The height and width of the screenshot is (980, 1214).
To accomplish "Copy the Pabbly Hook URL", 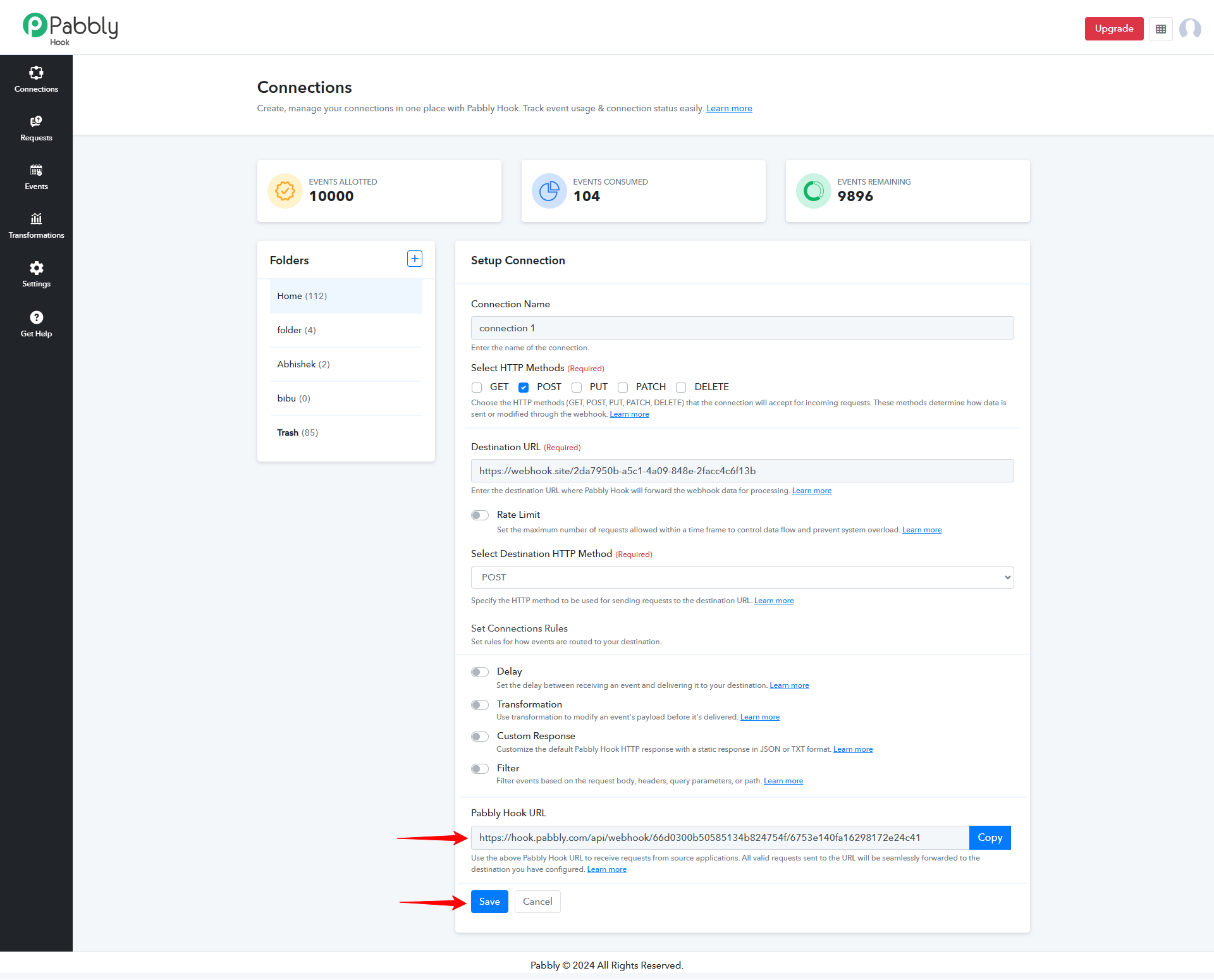I will [x=990, y=838].
